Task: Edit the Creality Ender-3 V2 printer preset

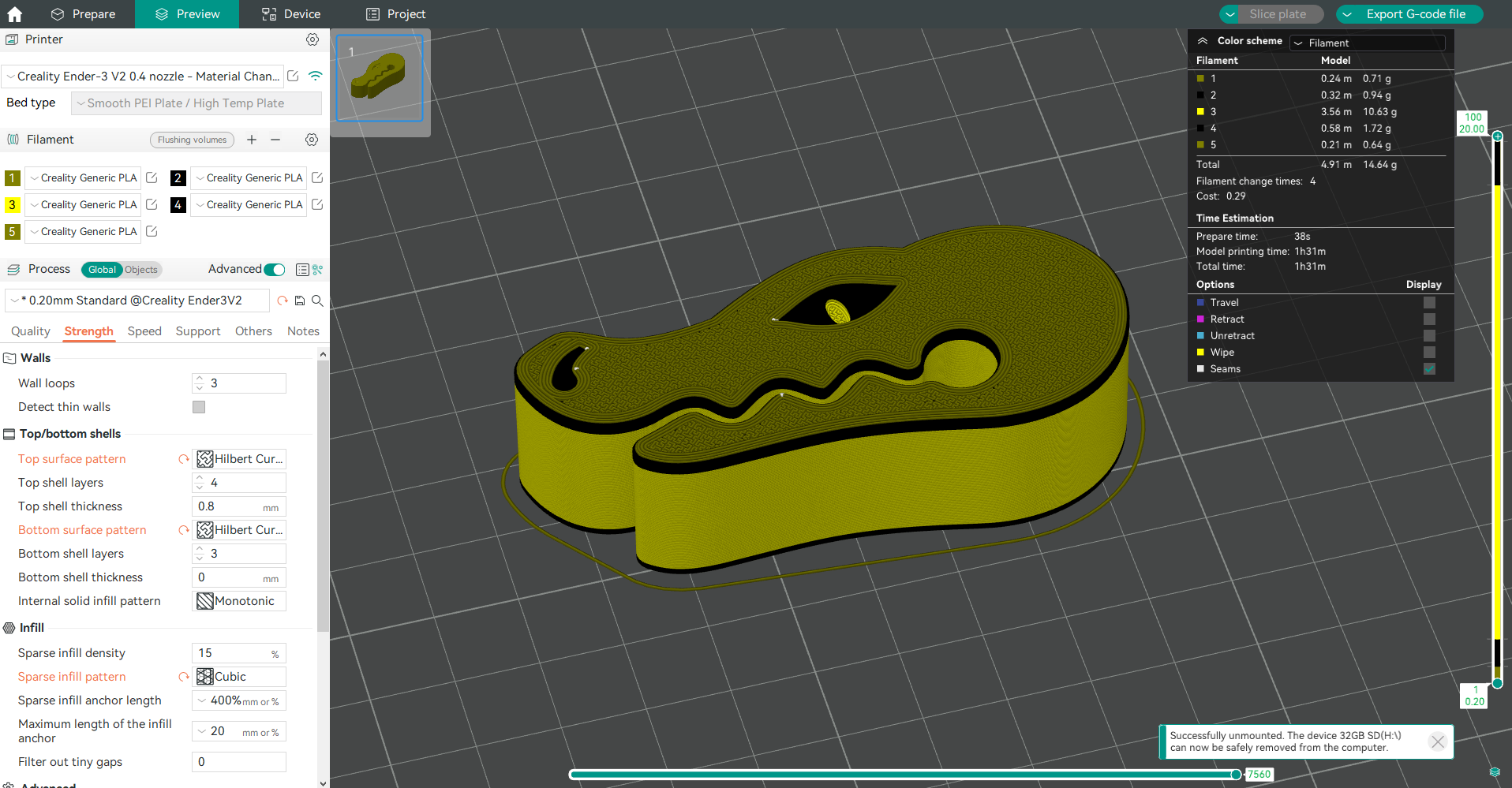Action: (x=293, y=76)
